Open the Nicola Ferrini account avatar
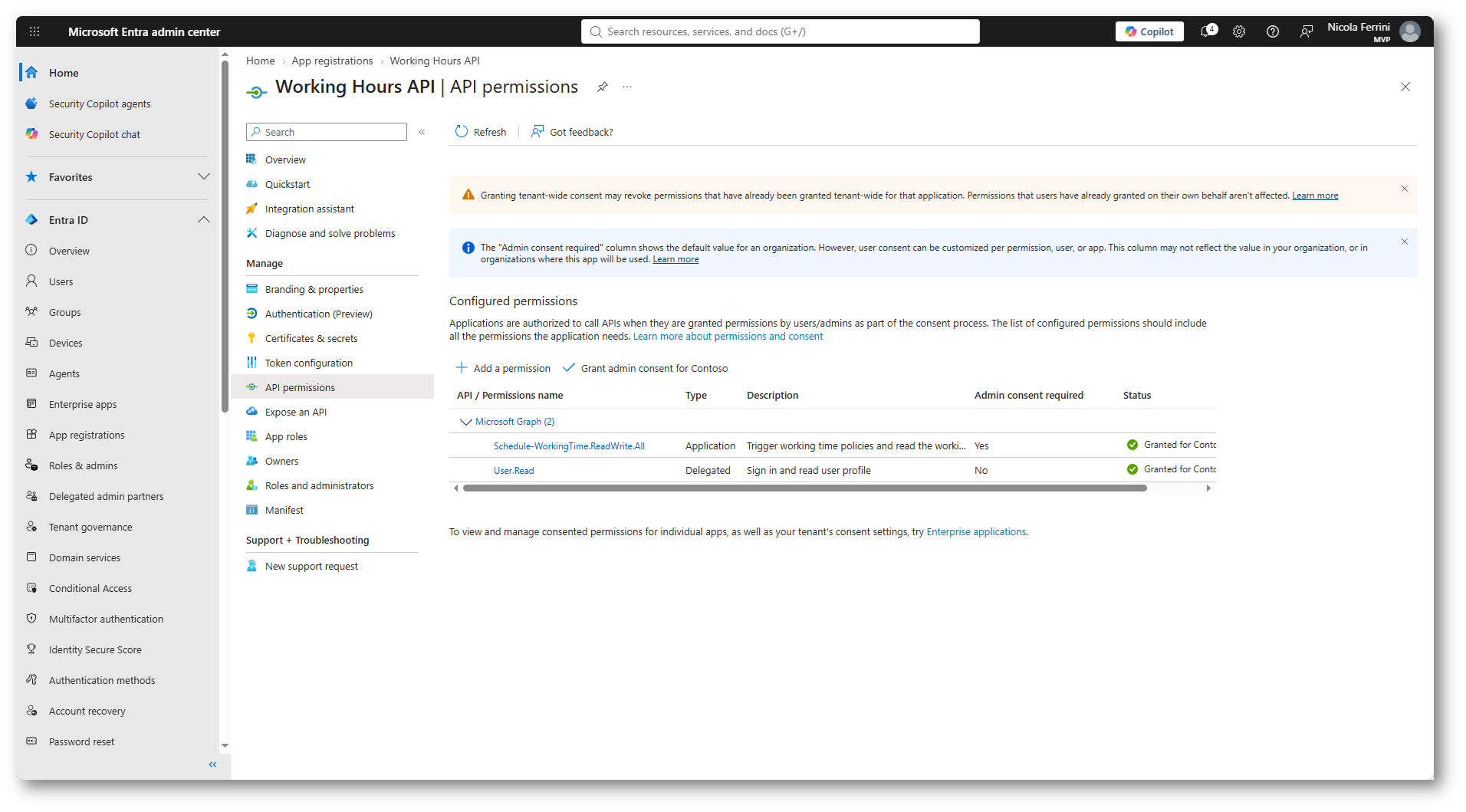 pos(1410,31)
